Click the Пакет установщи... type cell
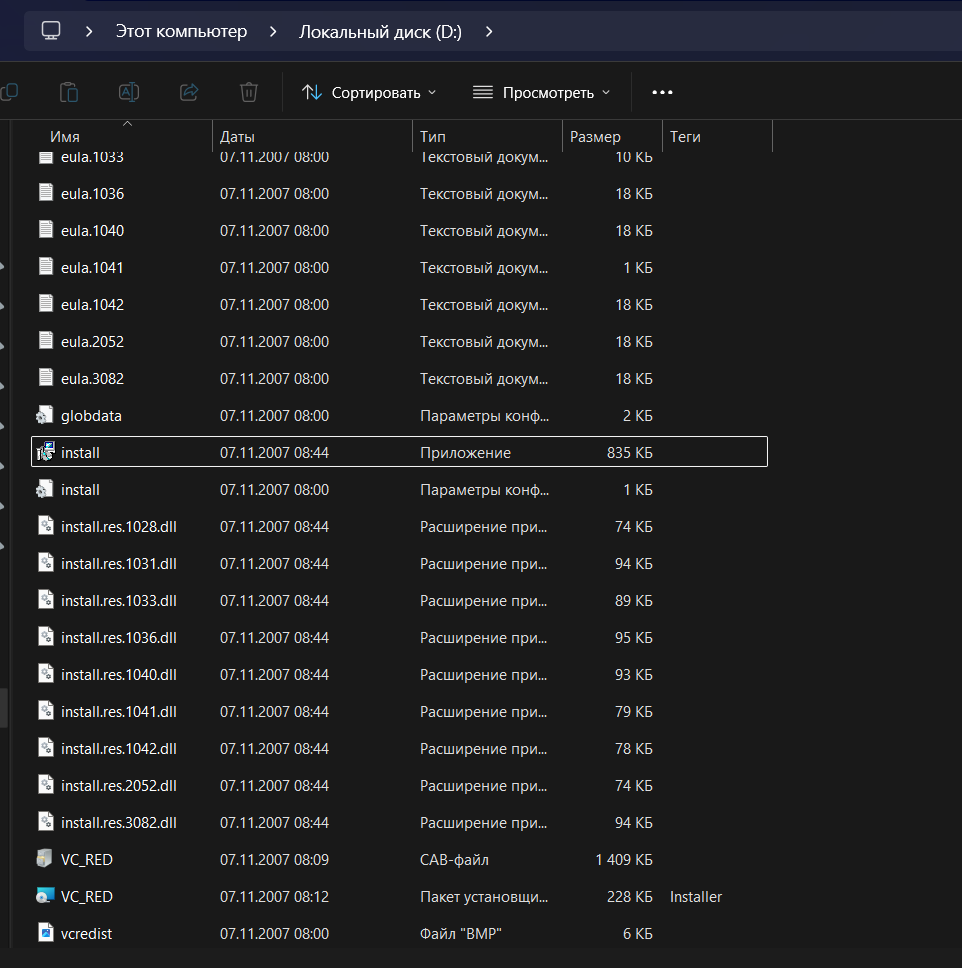This screenshot has height=968, width=962. tap(483, 897)
